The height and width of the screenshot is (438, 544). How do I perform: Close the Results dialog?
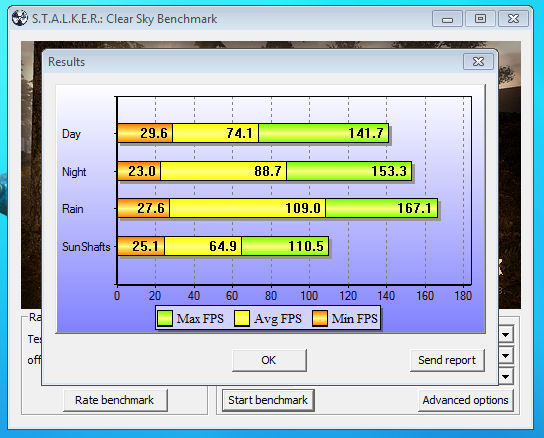tap(478, 61)
